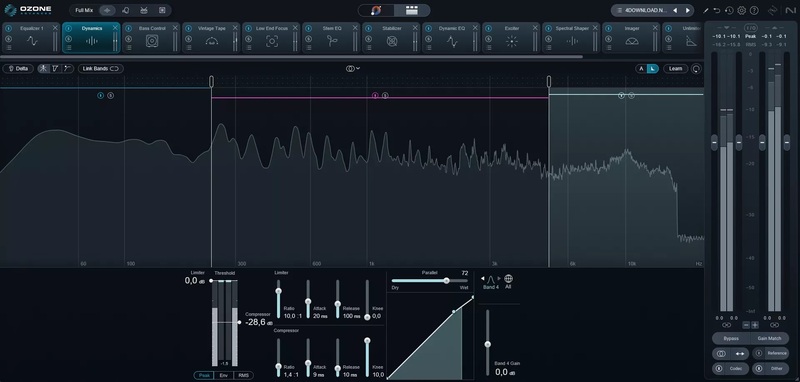Screen dimensions: 800x382
Task: Open the Dynamic EQ module icon
Action: [x=452, y=41]
